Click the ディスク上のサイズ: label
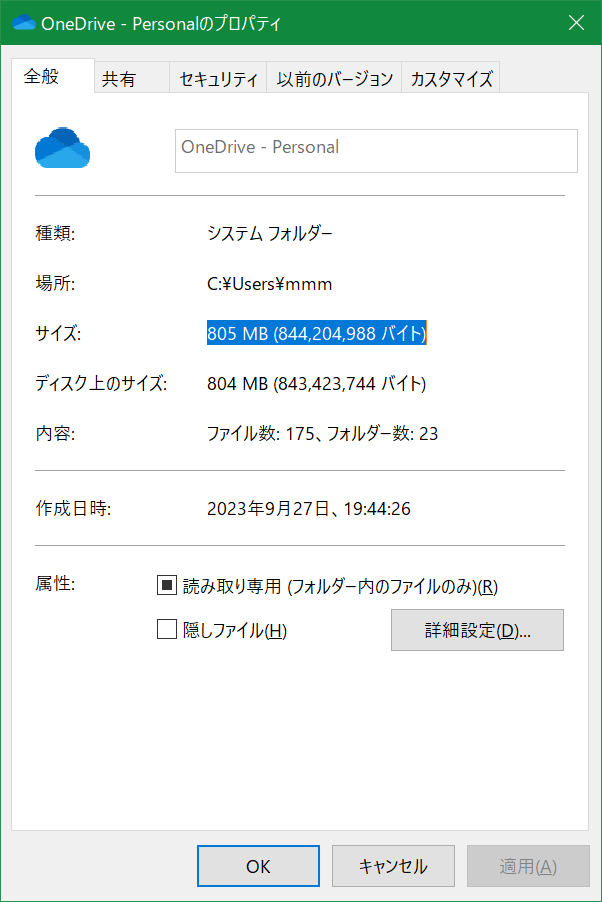The width and height of the screenshot is (602, 902). [x=101, y=383]
